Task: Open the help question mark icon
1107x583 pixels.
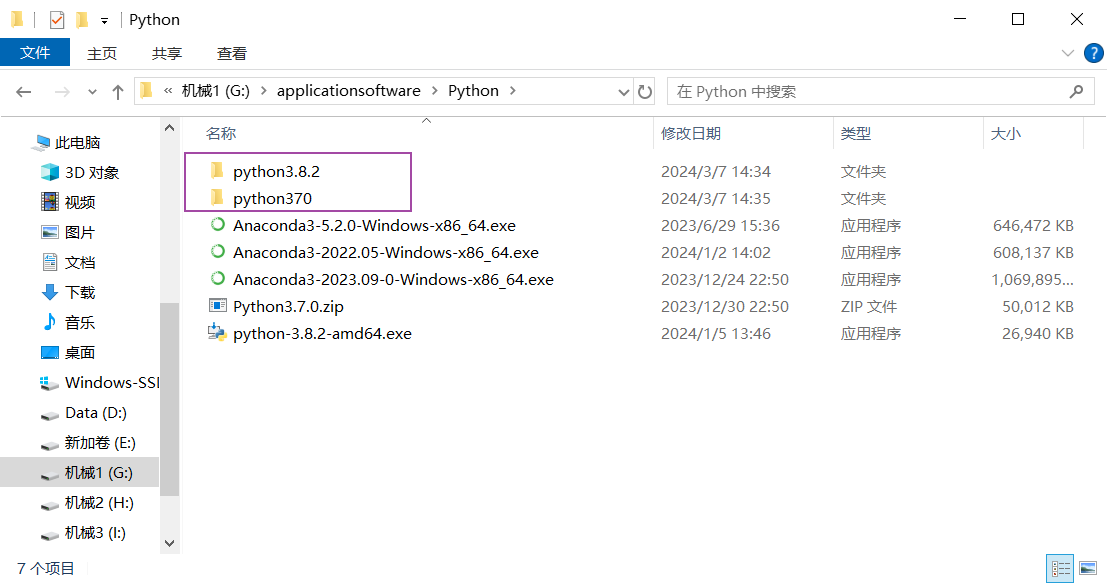Action: point(1094,53)
